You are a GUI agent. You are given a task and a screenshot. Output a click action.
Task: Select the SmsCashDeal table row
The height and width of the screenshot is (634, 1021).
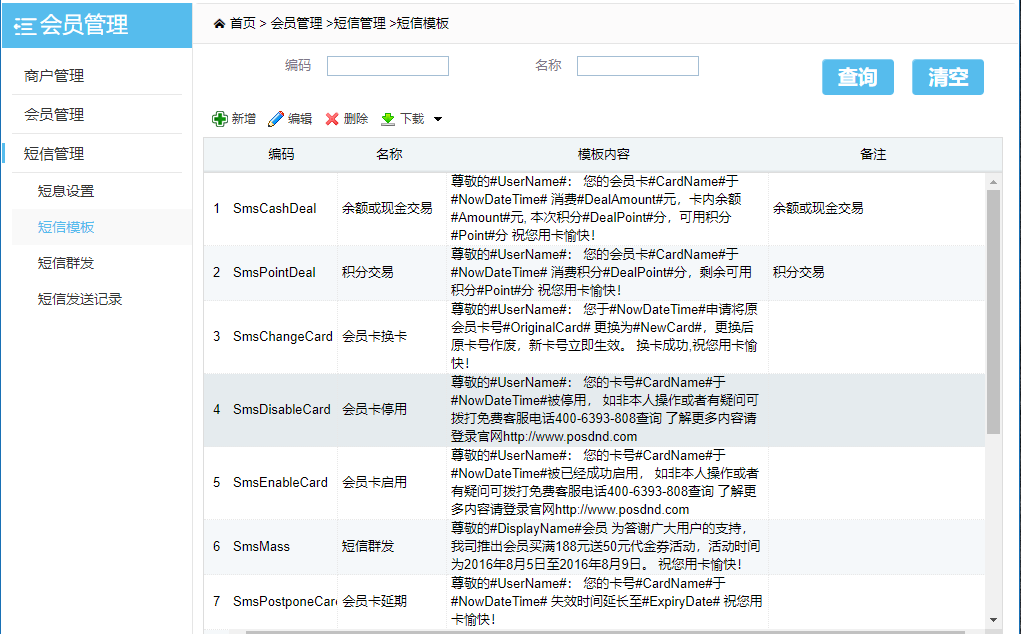(x=274, y=209)
